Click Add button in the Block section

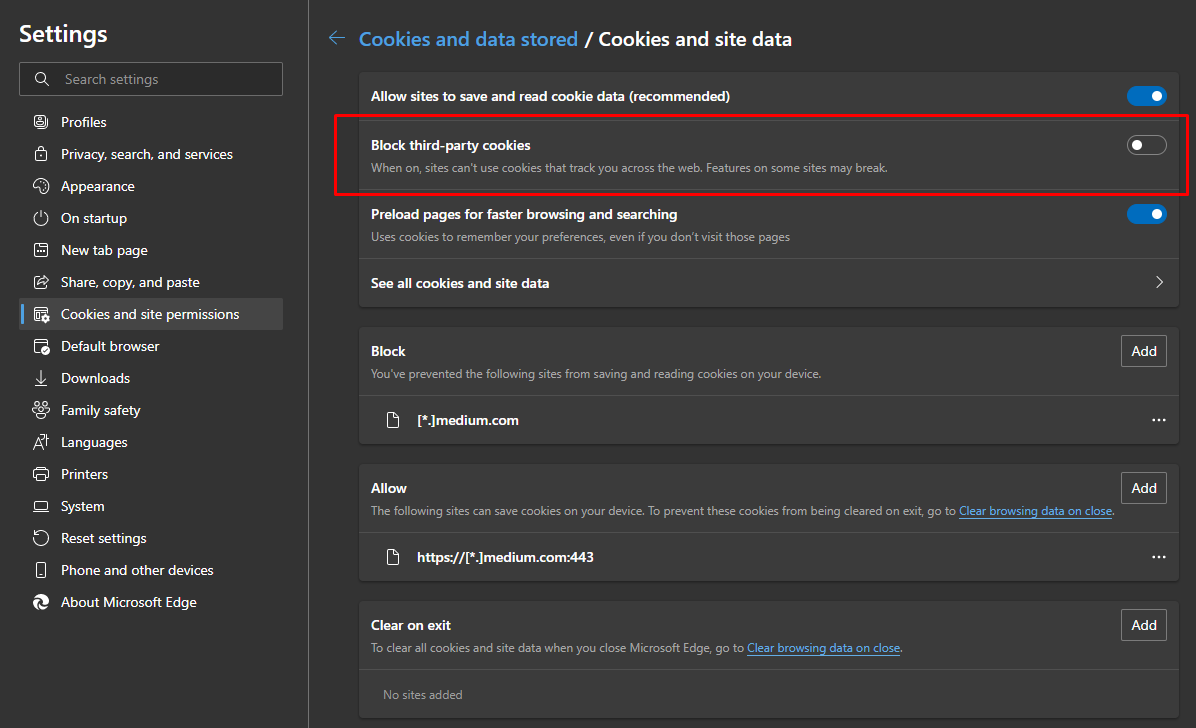pos(1143,351)
